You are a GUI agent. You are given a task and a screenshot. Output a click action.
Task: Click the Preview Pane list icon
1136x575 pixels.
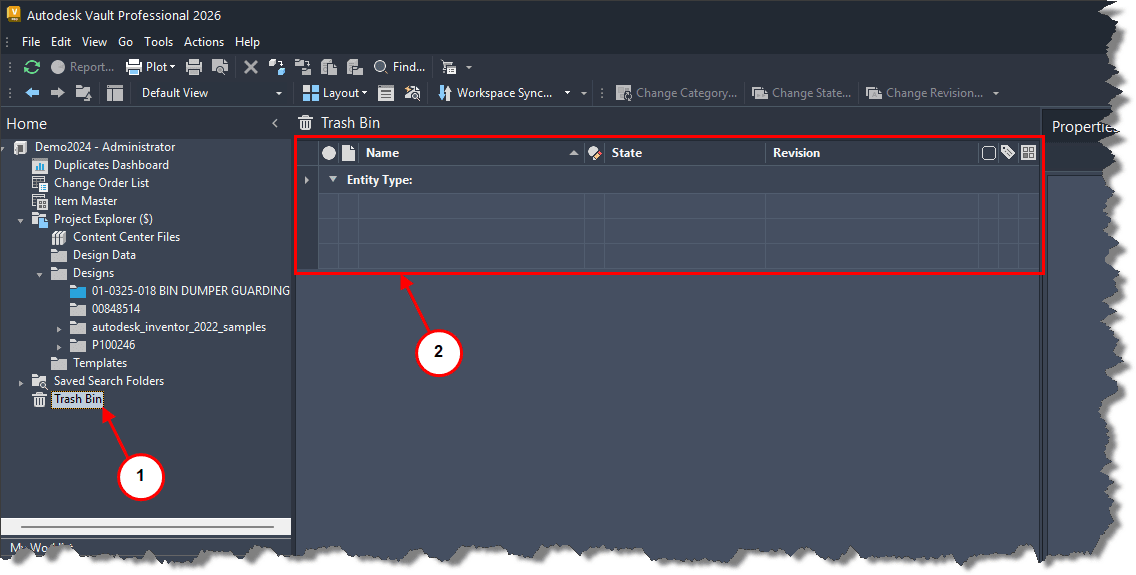386,93
